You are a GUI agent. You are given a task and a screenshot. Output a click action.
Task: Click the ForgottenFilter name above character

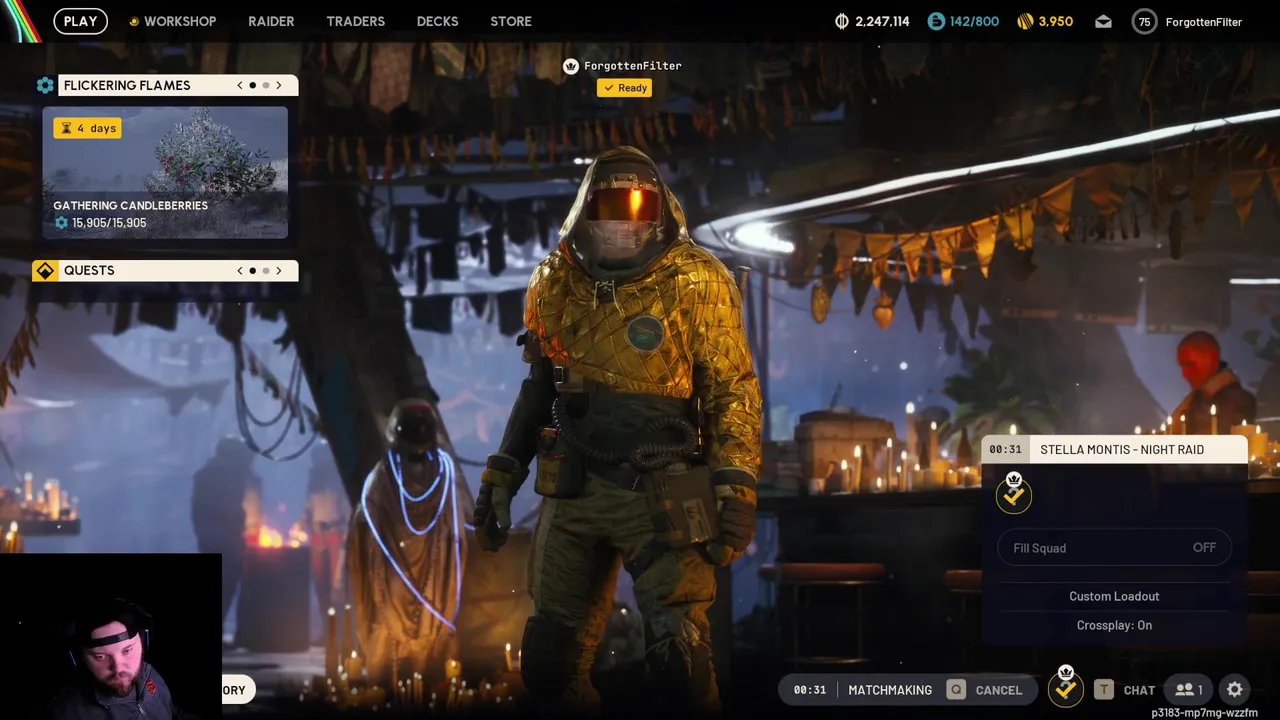633,66
